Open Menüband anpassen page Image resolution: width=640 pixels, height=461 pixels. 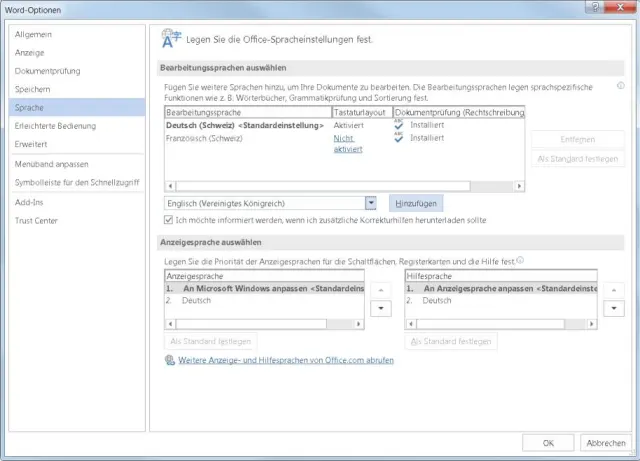[77, 164]
